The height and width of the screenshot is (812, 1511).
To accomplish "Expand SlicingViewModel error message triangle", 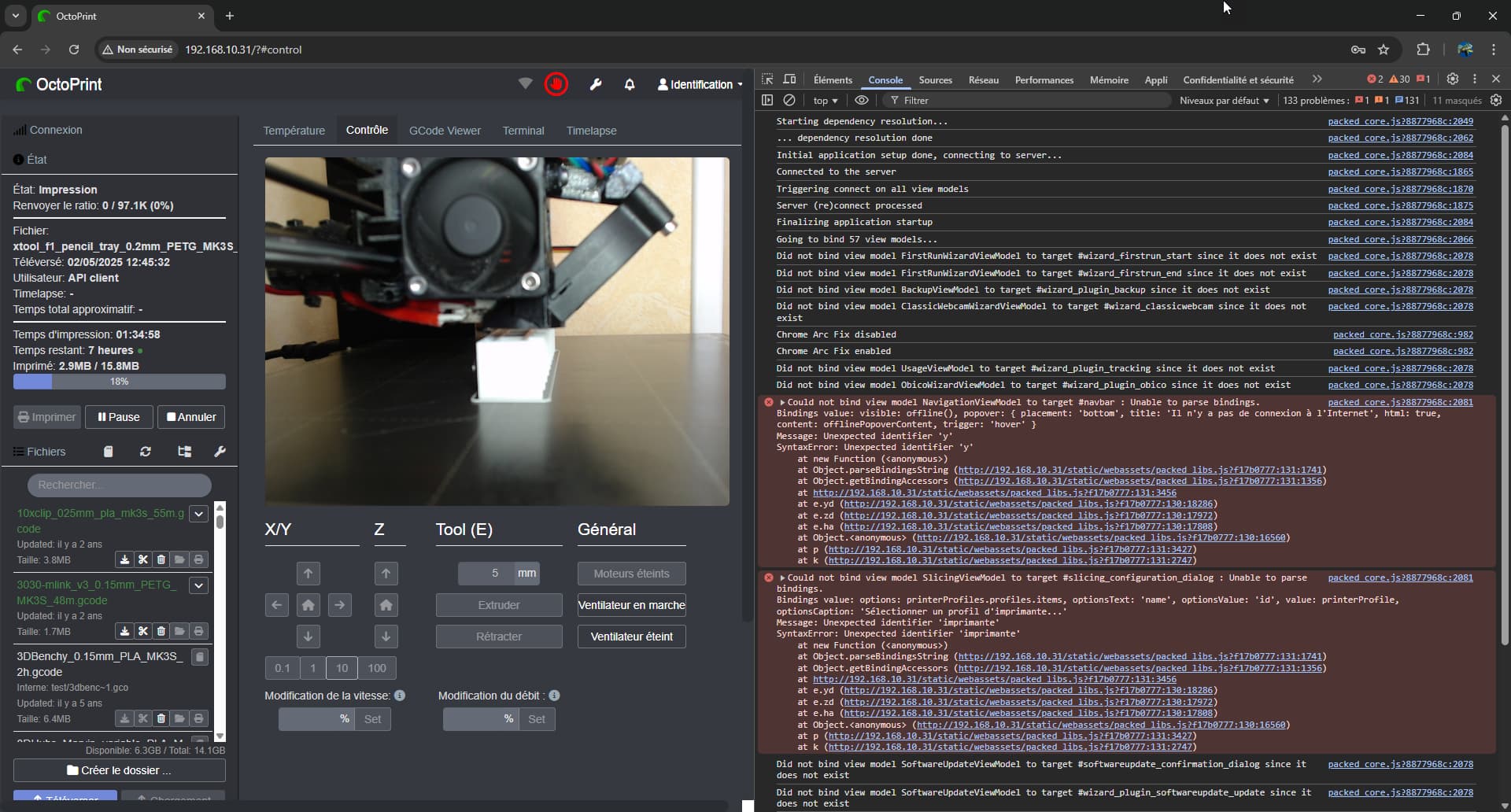I will (x=783, y=578).
